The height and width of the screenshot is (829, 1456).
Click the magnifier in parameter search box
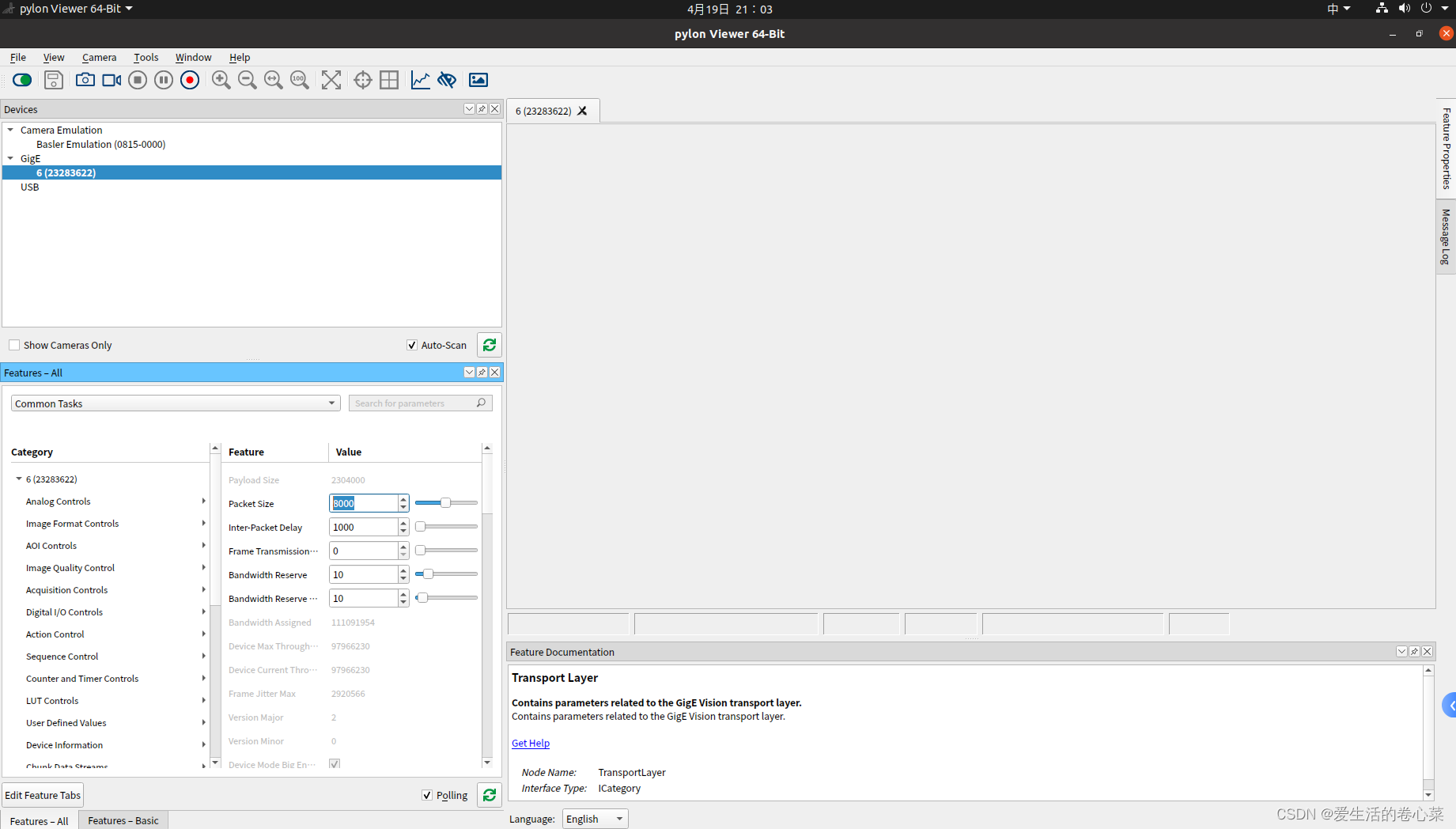[x=481, y=403]
